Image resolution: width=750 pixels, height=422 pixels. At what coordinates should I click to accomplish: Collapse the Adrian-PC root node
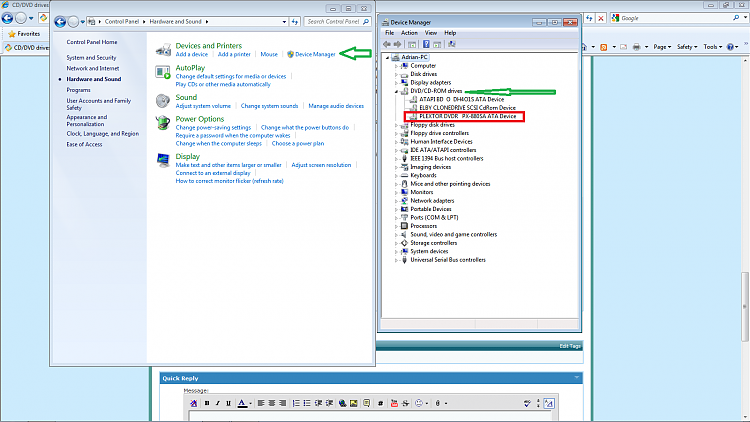tap(387, 57)
